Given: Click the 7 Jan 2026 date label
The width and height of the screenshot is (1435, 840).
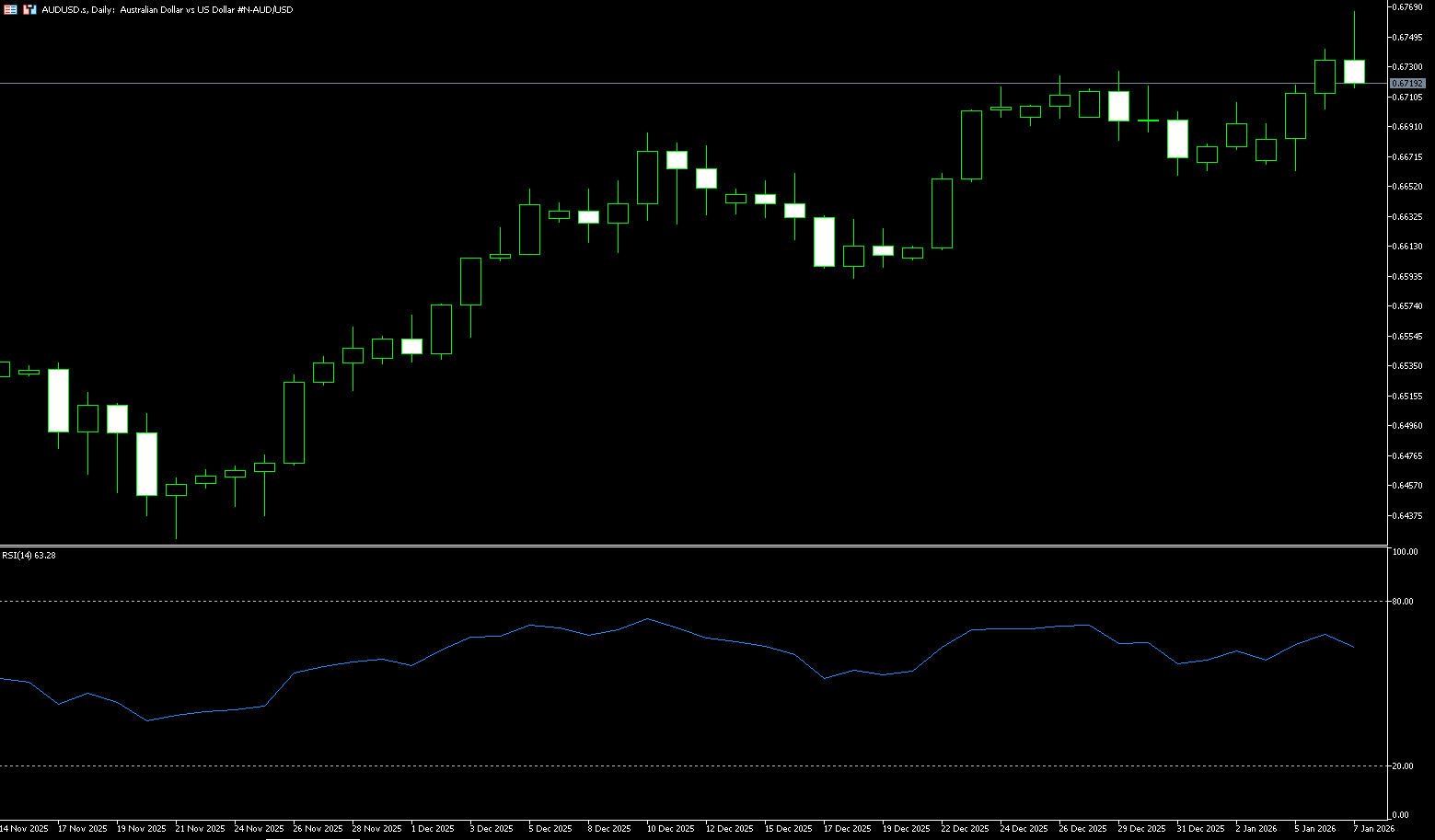Looking at the screenshot, I should pyautogui.click(x=1373, y=829).
